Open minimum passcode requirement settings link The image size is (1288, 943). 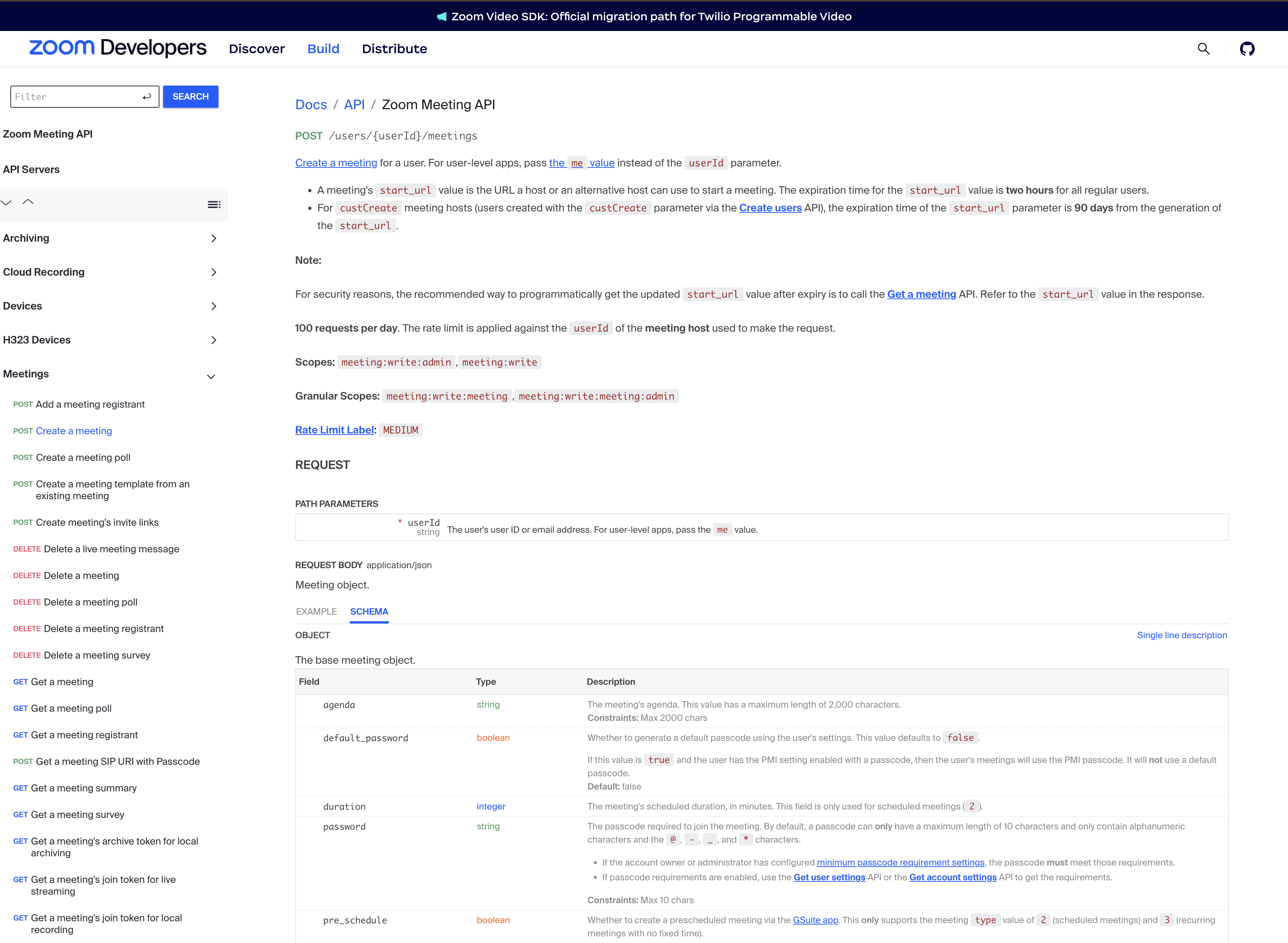[x=900, y=862]
